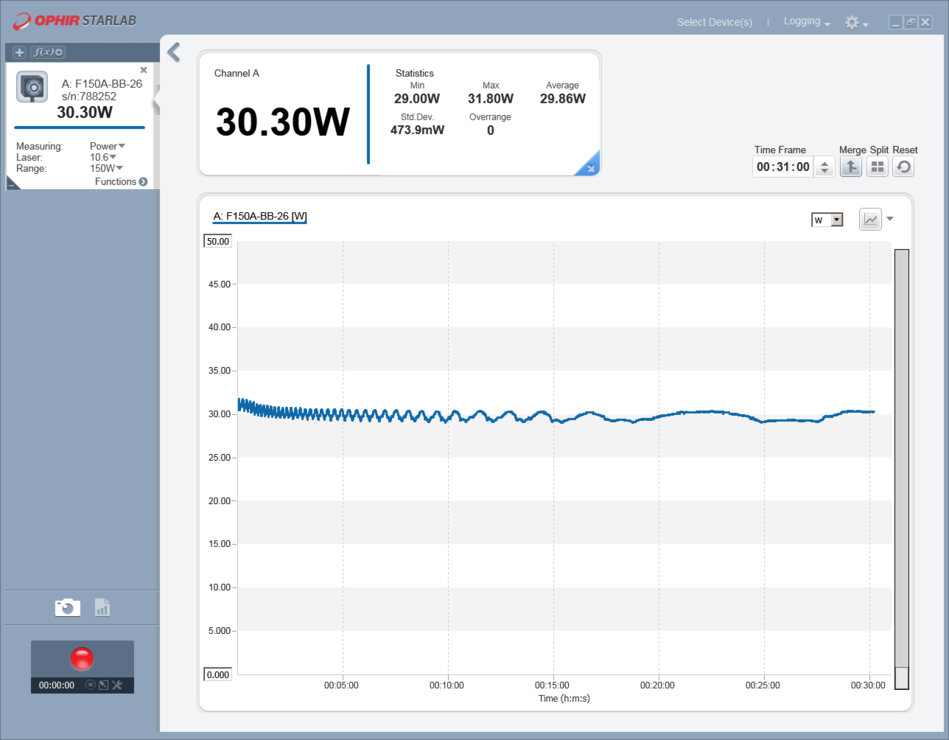Collapse the left panel with the arrow
The image size is (949, 740).
click(174, 52)
